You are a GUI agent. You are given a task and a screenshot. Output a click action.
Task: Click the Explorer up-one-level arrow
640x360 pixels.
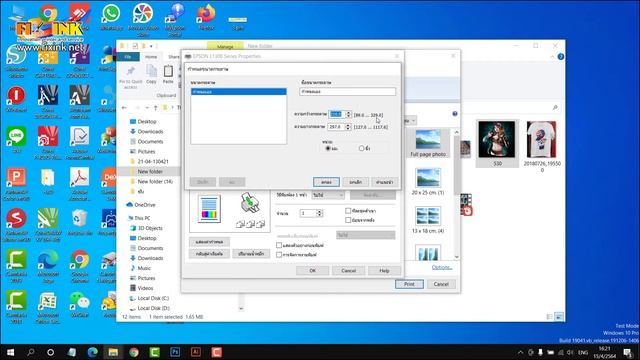click(156, 108)
